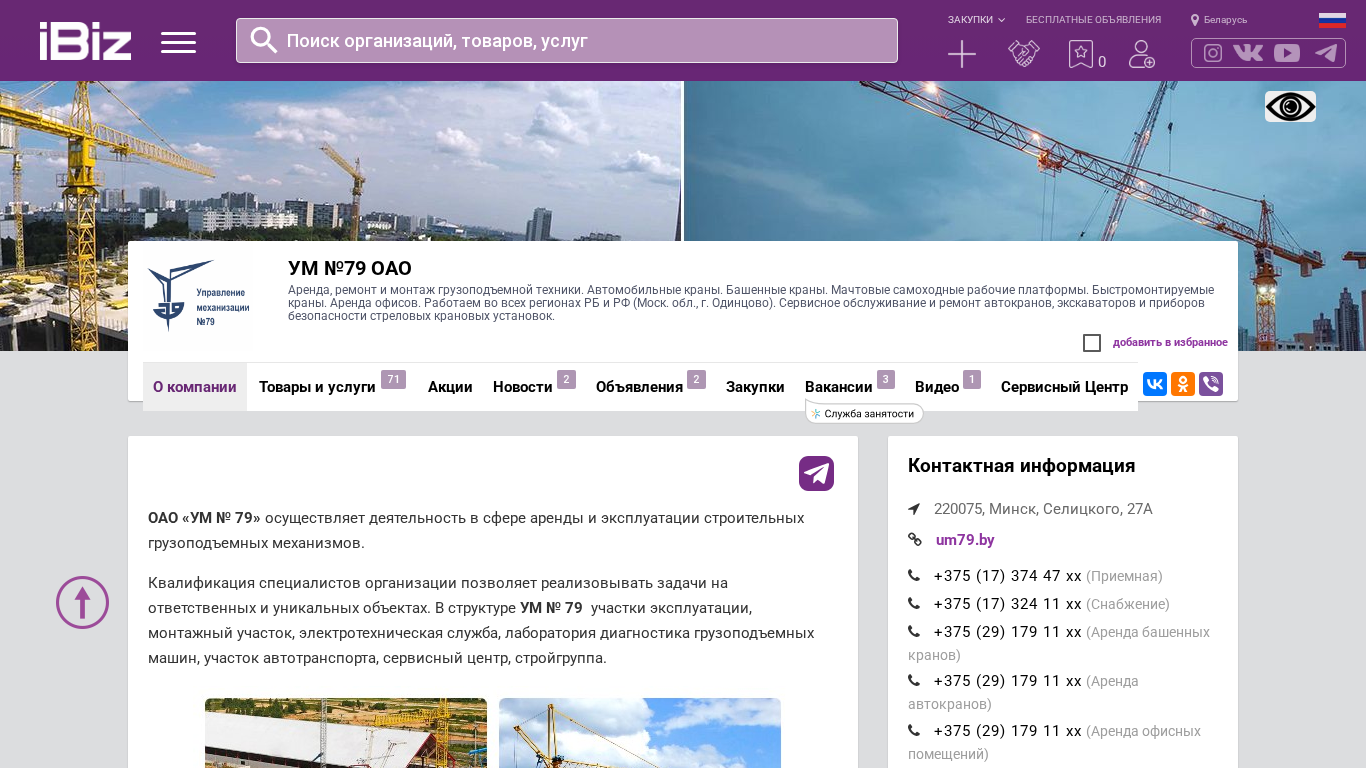Share via Odnoklassniki icon
Viewport: 1366px width, 768px height.
point(1183,384)
